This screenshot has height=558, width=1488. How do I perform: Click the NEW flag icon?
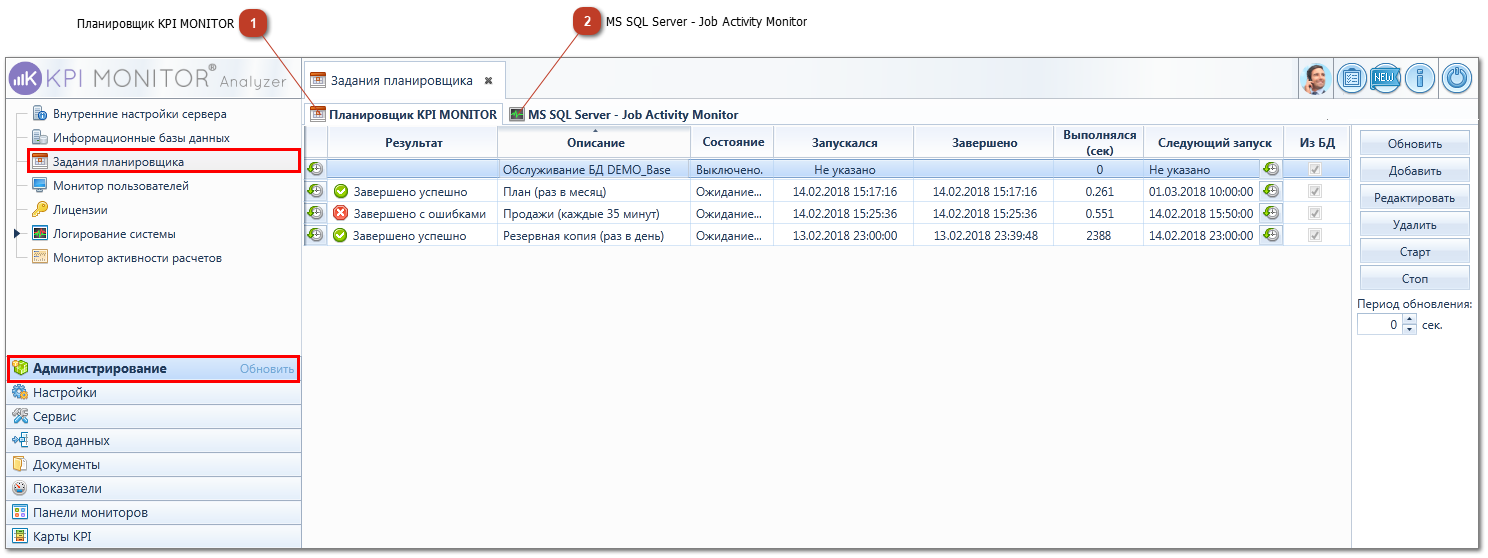(1385, 79)
